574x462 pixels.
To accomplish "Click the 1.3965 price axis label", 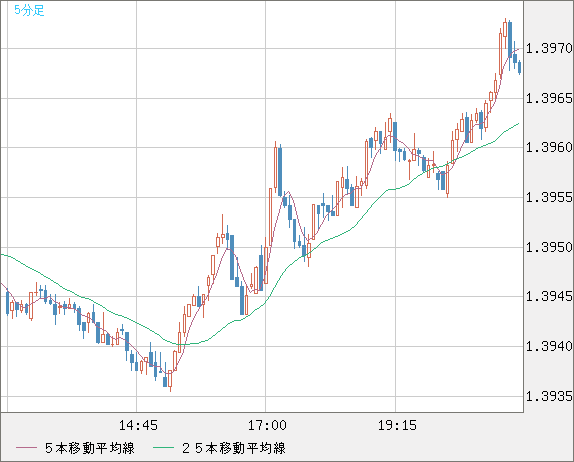I will pyautogui.click(x=549, y=98).
